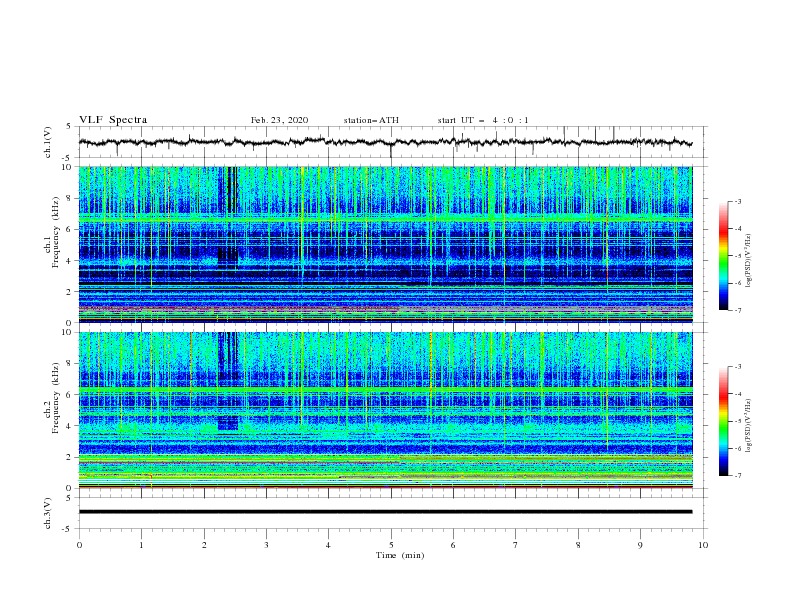Click the "-5" label on ch.1 colorbar
Screen dimensions: 792x612
pyautogui.click(x=738, y=256)
